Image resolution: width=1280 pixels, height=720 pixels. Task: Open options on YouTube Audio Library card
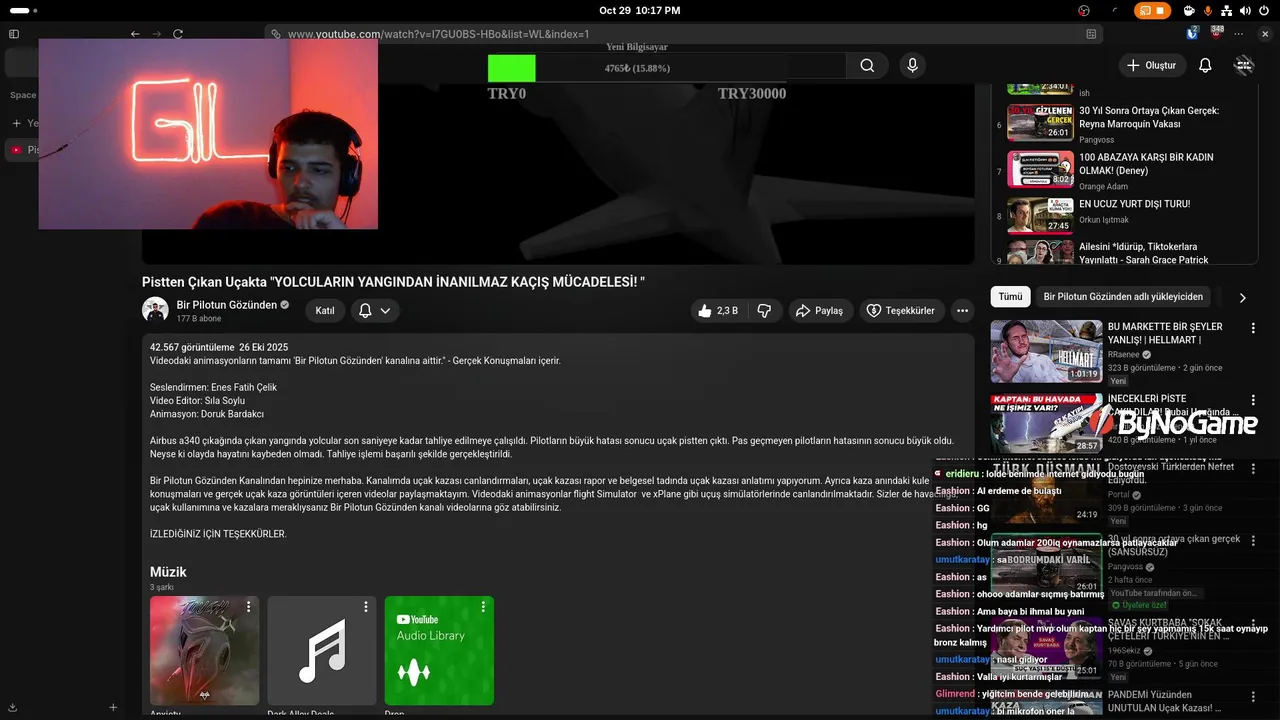(483, 607)
